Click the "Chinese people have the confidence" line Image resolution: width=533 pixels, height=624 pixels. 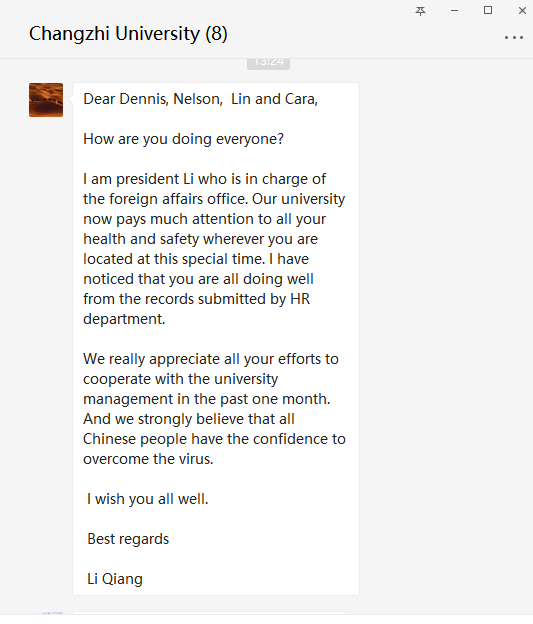point(215,439)
